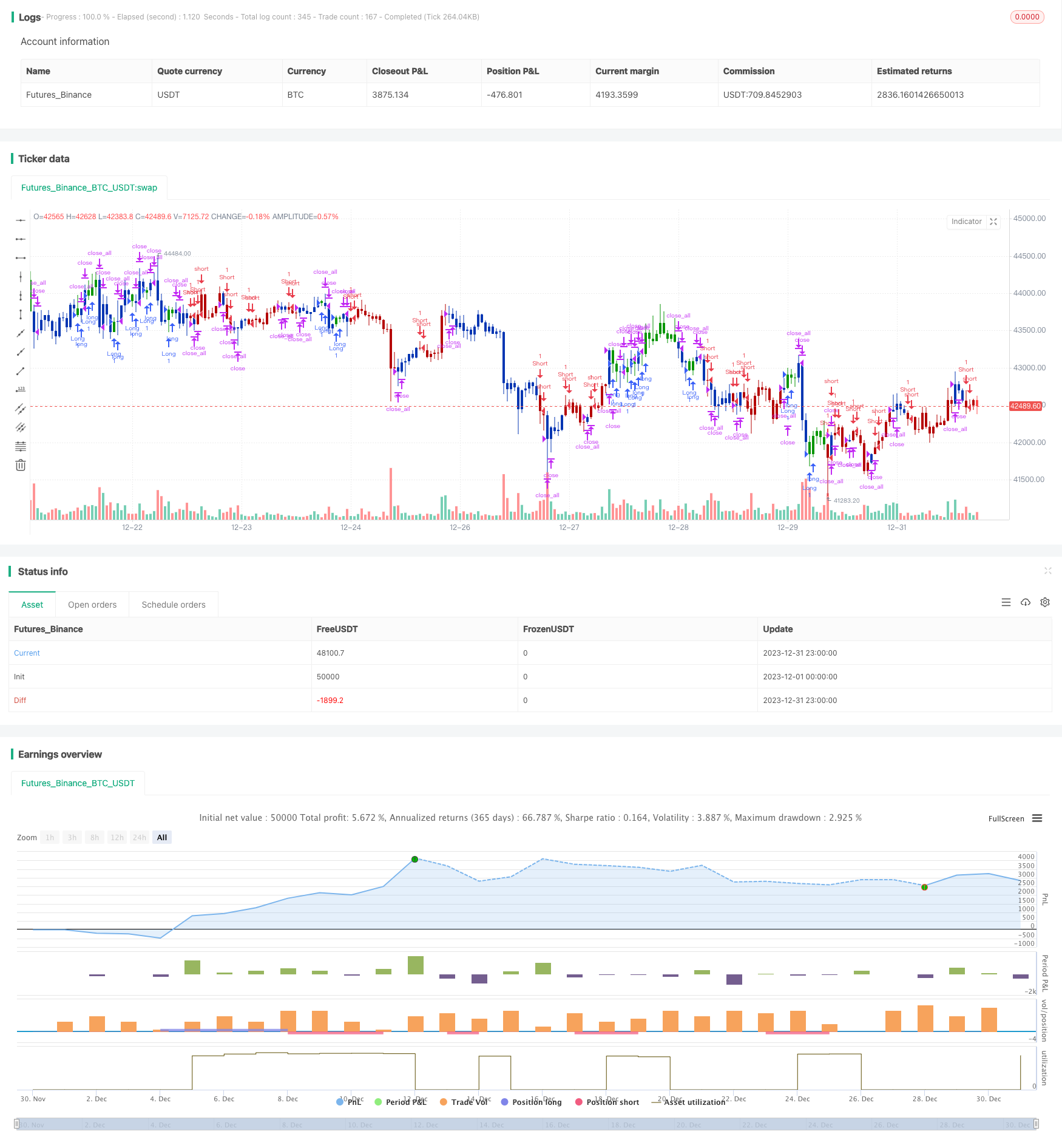
Task: Switch to the Open orders tab
Action: pyautogui.click(x=92, y=605)
